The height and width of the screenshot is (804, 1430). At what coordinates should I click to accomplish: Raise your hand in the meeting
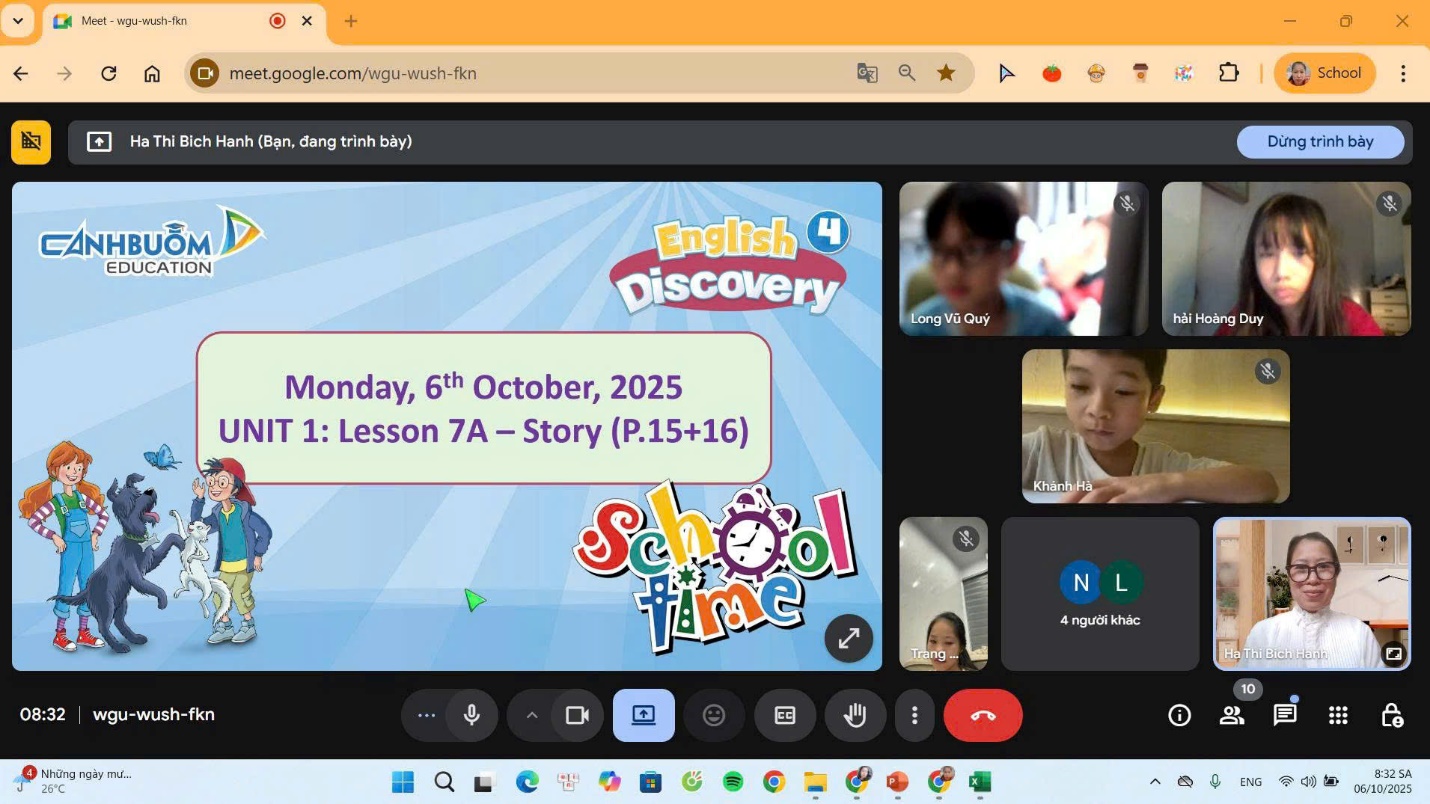[855, 715]
